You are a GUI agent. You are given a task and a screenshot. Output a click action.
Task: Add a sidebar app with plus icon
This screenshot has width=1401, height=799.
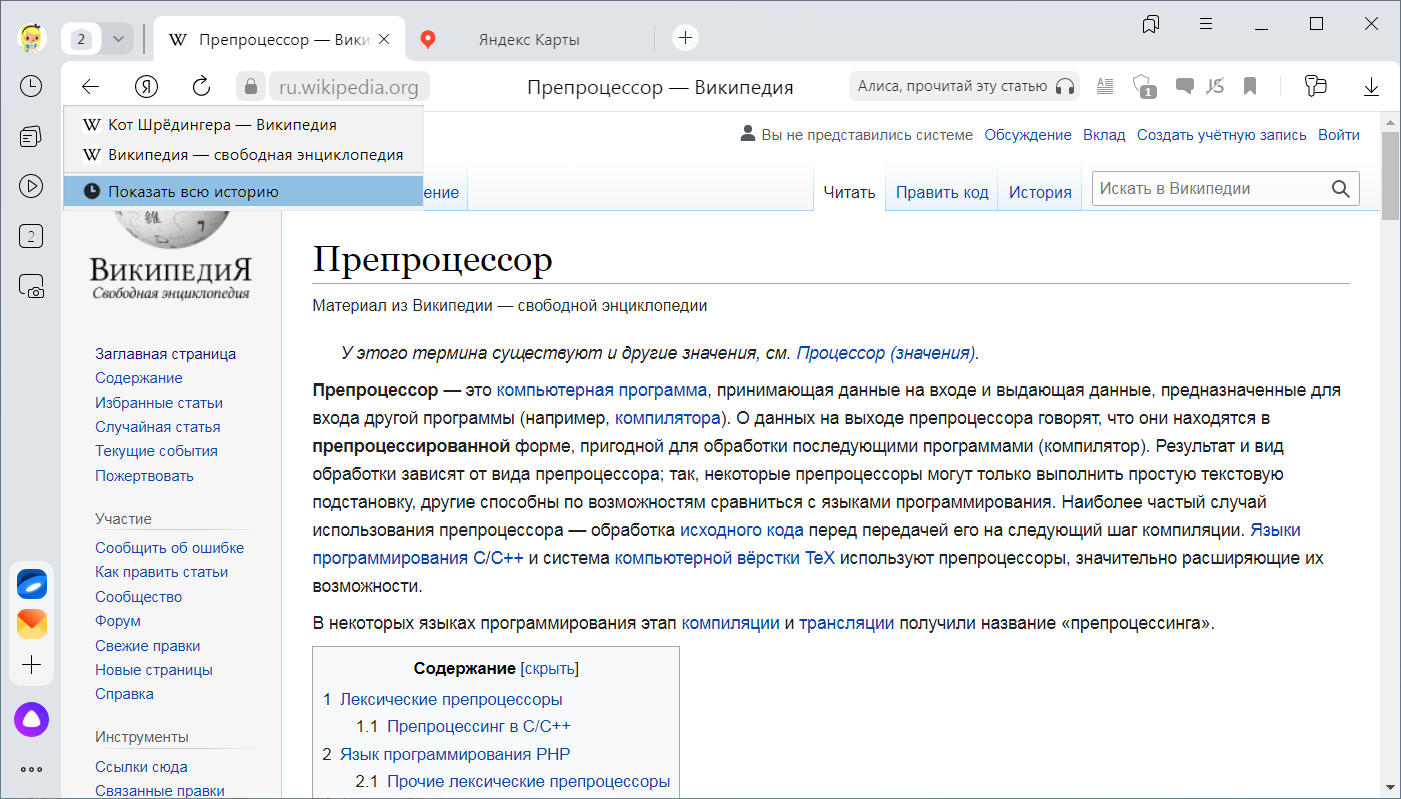pos(31,665)
